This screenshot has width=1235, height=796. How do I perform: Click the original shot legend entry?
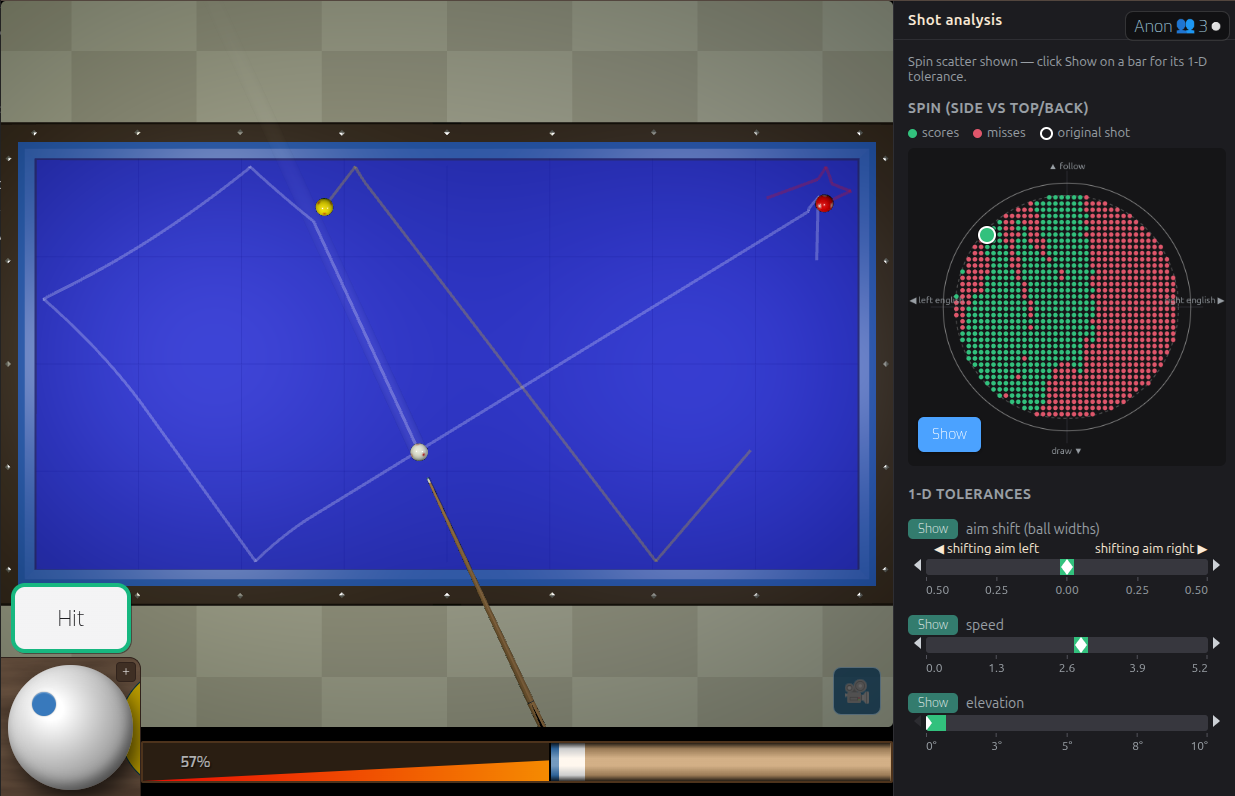[1085, 133]
